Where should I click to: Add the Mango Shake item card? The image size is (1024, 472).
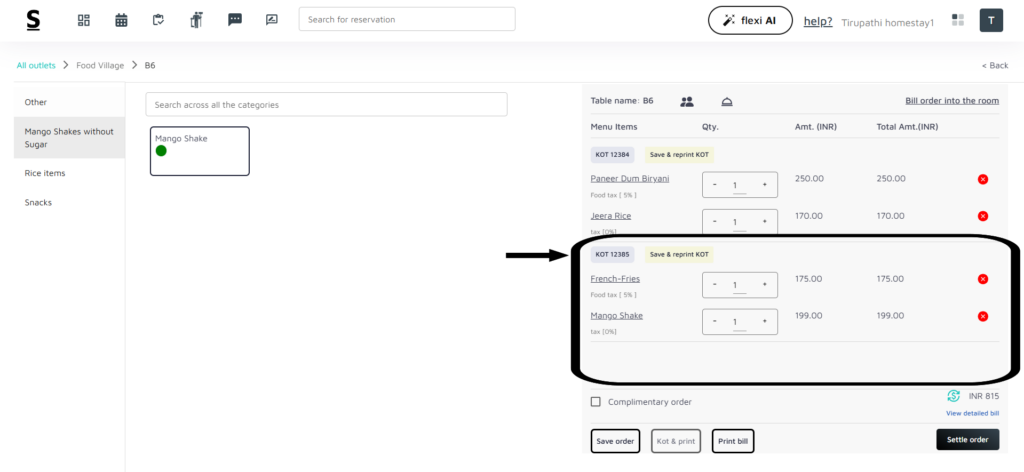pyautogui.click(x=199, y=150)
